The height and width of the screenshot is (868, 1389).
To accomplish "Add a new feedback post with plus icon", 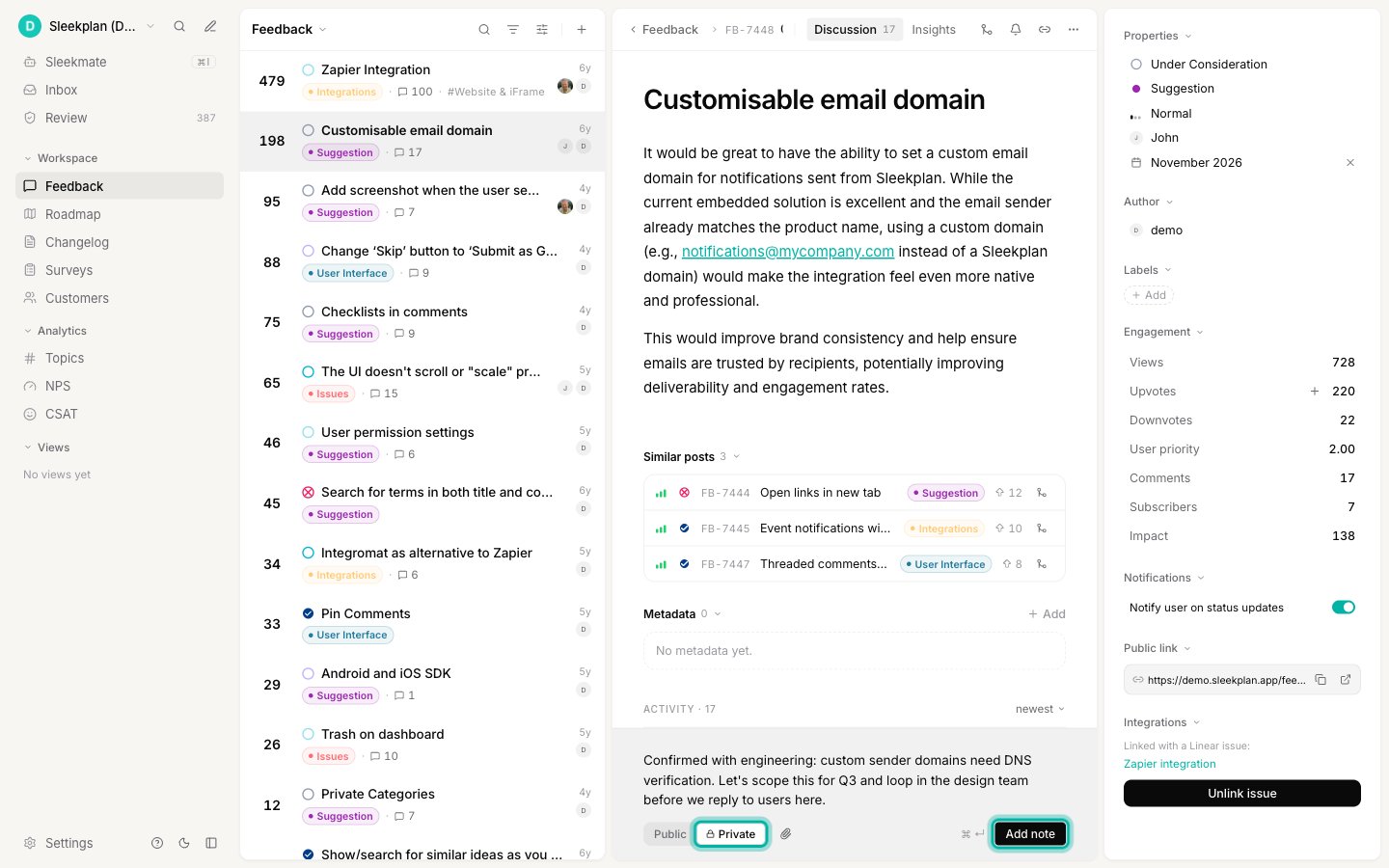I will click(582, 30).
